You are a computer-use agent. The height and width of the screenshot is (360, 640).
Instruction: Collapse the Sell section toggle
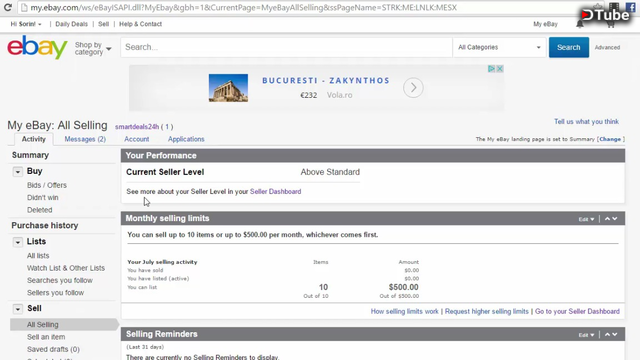(x=18, y=309)
